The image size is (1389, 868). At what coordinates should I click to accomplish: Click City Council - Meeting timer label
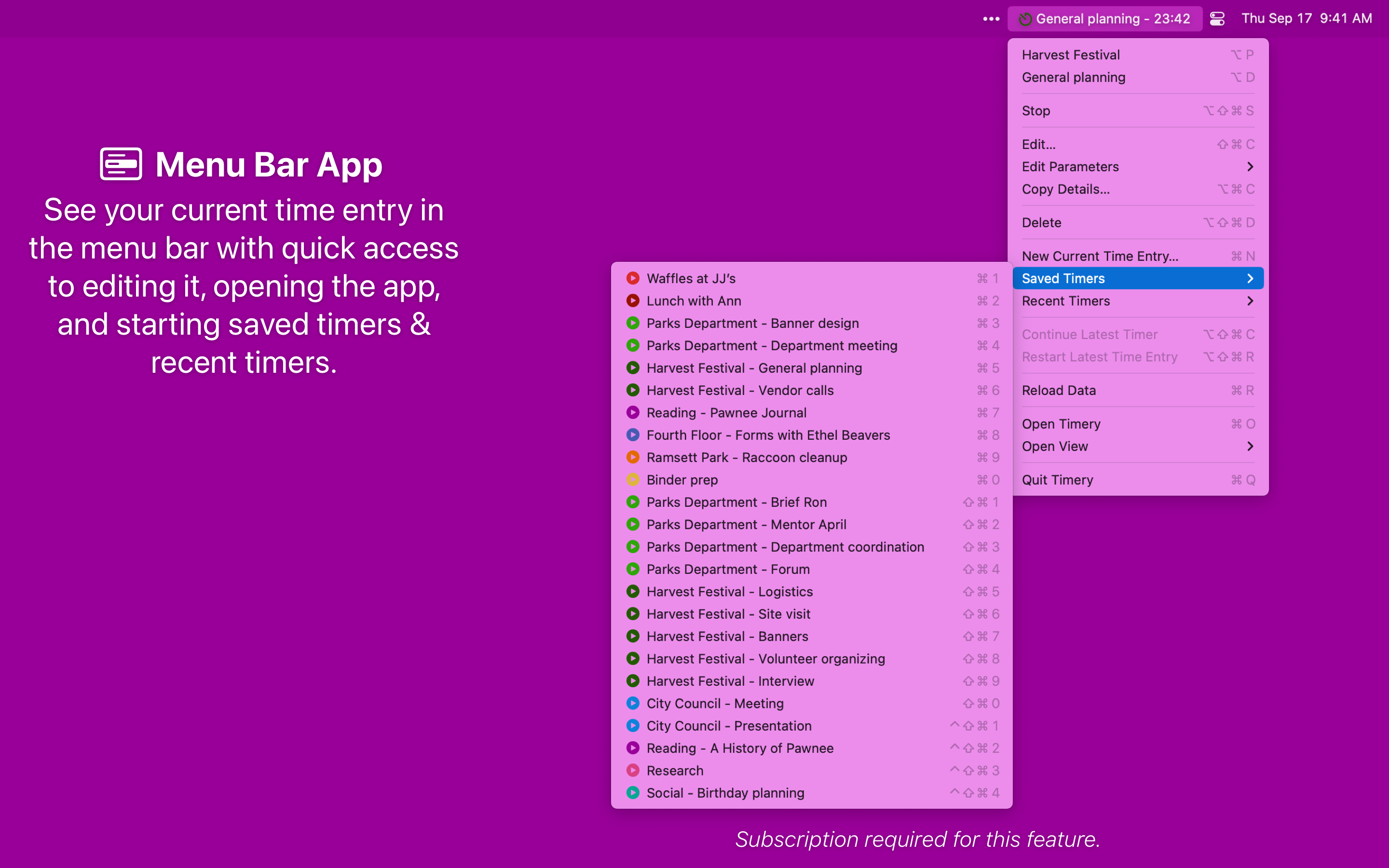pyautogui.click(x=715, y=704)
